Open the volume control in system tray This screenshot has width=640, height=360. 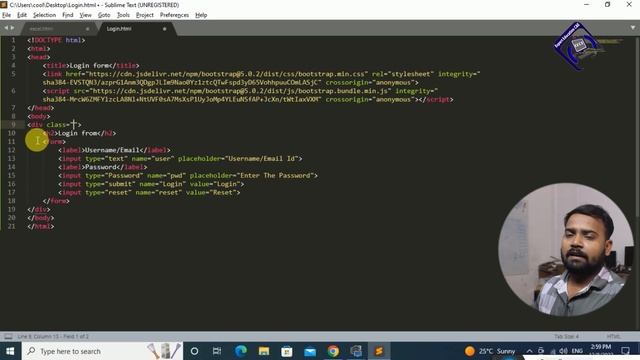click(x=564, y=351)
